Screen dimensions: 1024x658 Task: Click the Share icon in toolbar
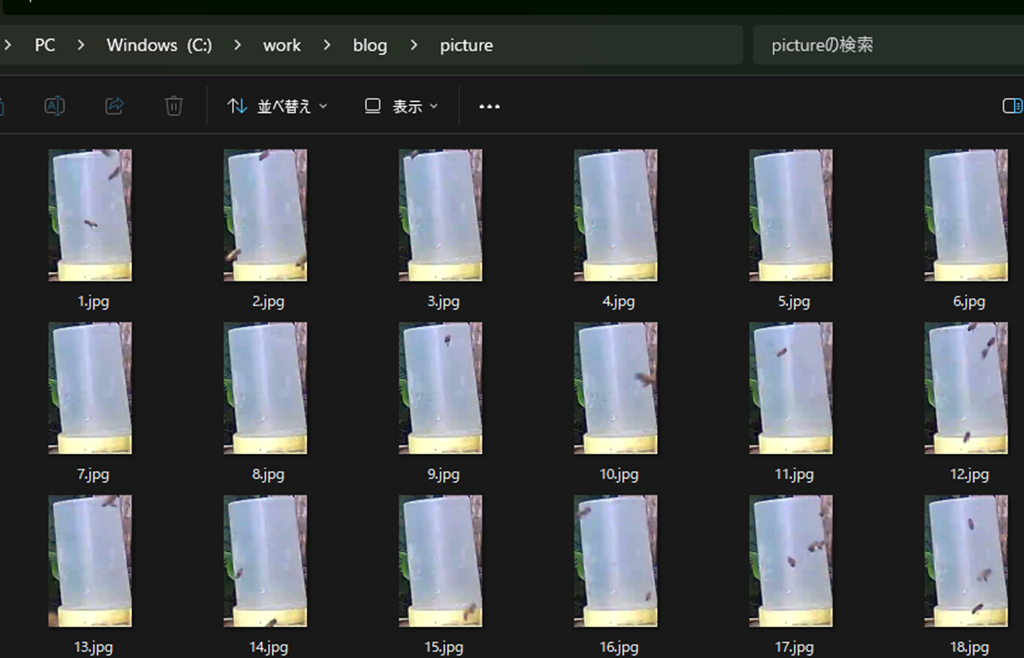(x=114, y=106)
